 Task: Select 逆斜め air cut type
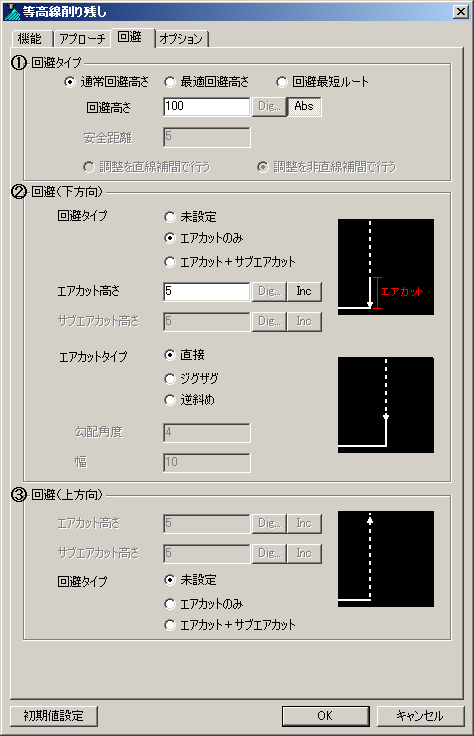190,400
